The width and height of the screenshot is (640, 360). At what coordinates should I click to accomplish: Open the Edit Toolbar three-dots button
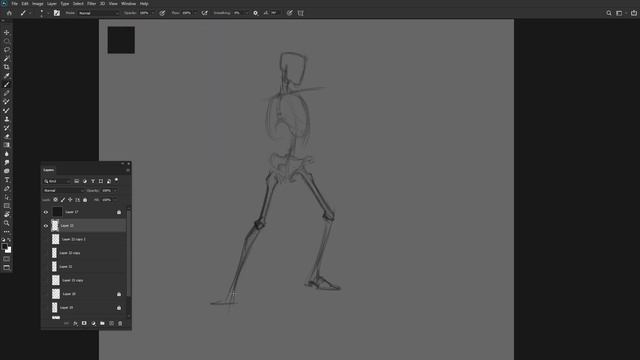(x=7, y=232)
